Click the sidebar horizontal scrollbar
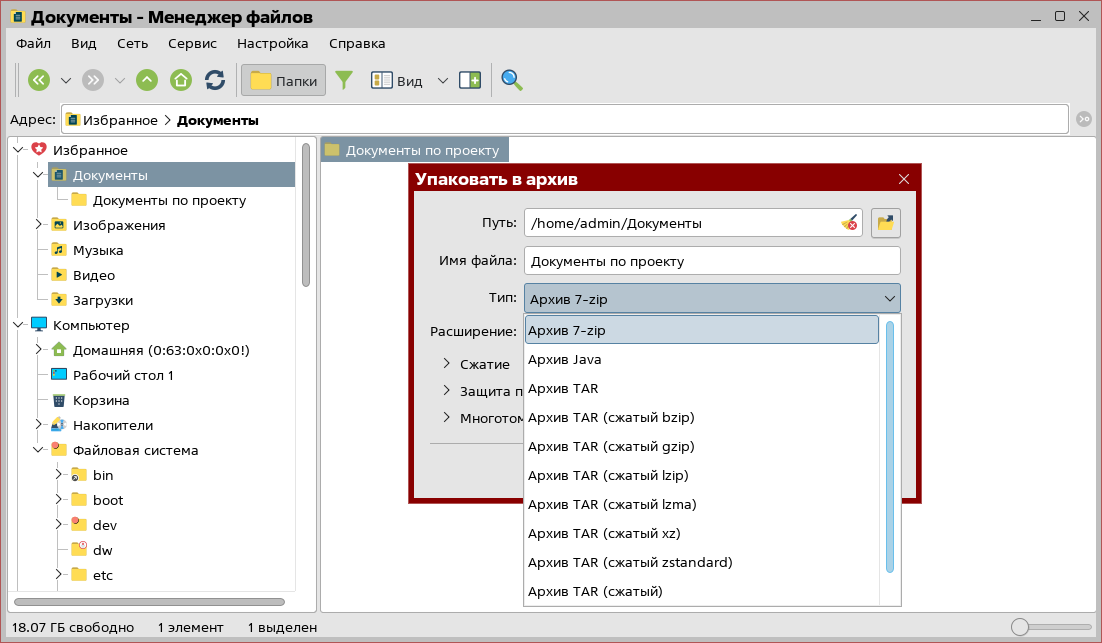Screen dimensions: 1102x643 tap(149, 602)
